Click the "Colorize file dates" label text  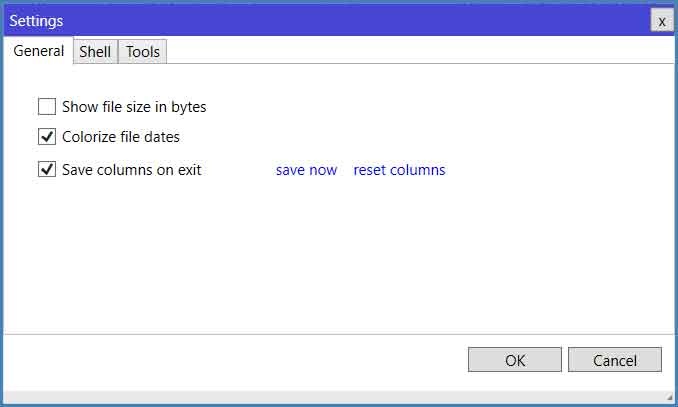(x=121, y=137)
